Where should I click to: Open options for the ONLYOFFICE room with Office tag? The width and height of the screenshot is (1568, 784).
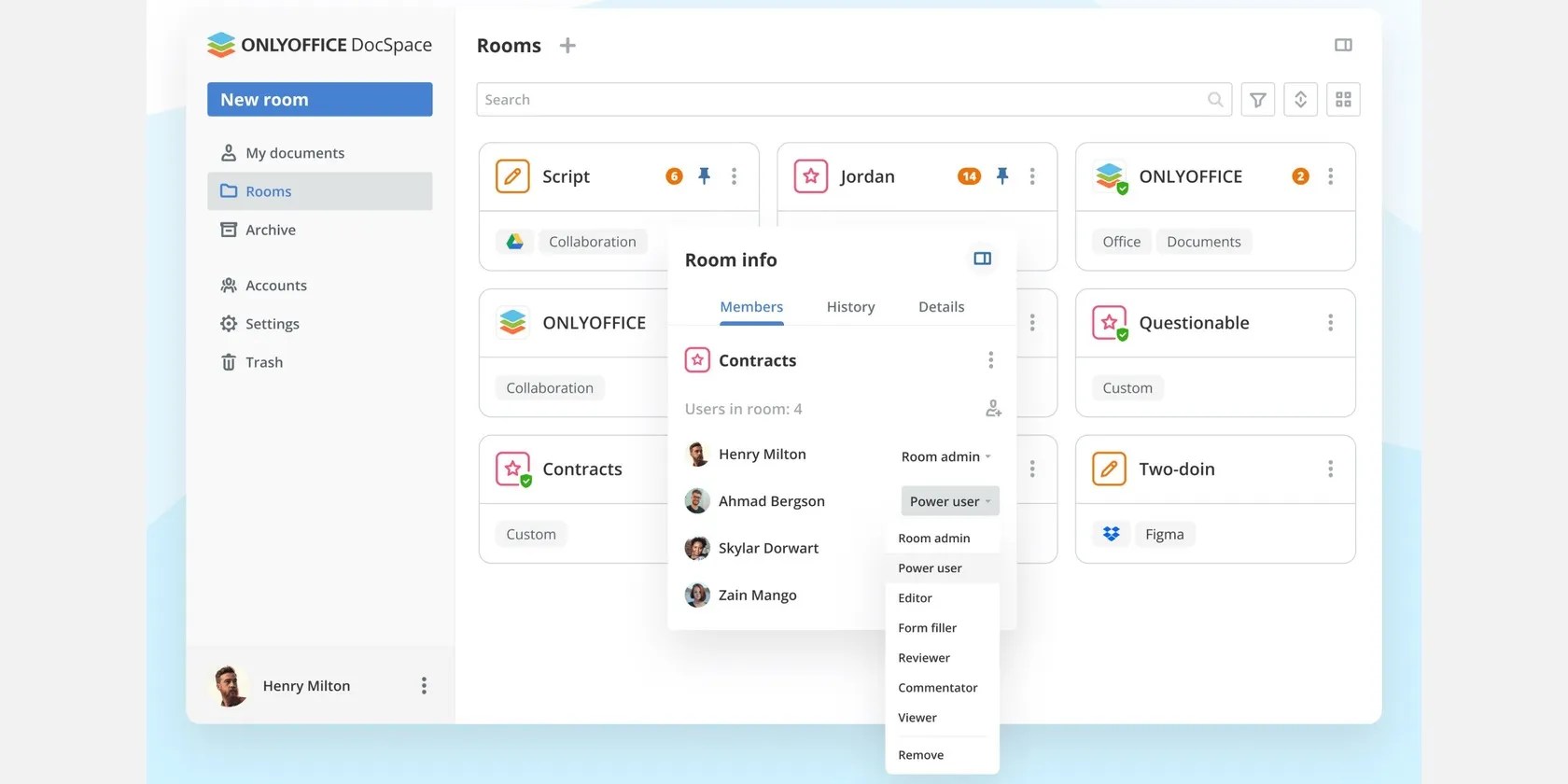1331,176
